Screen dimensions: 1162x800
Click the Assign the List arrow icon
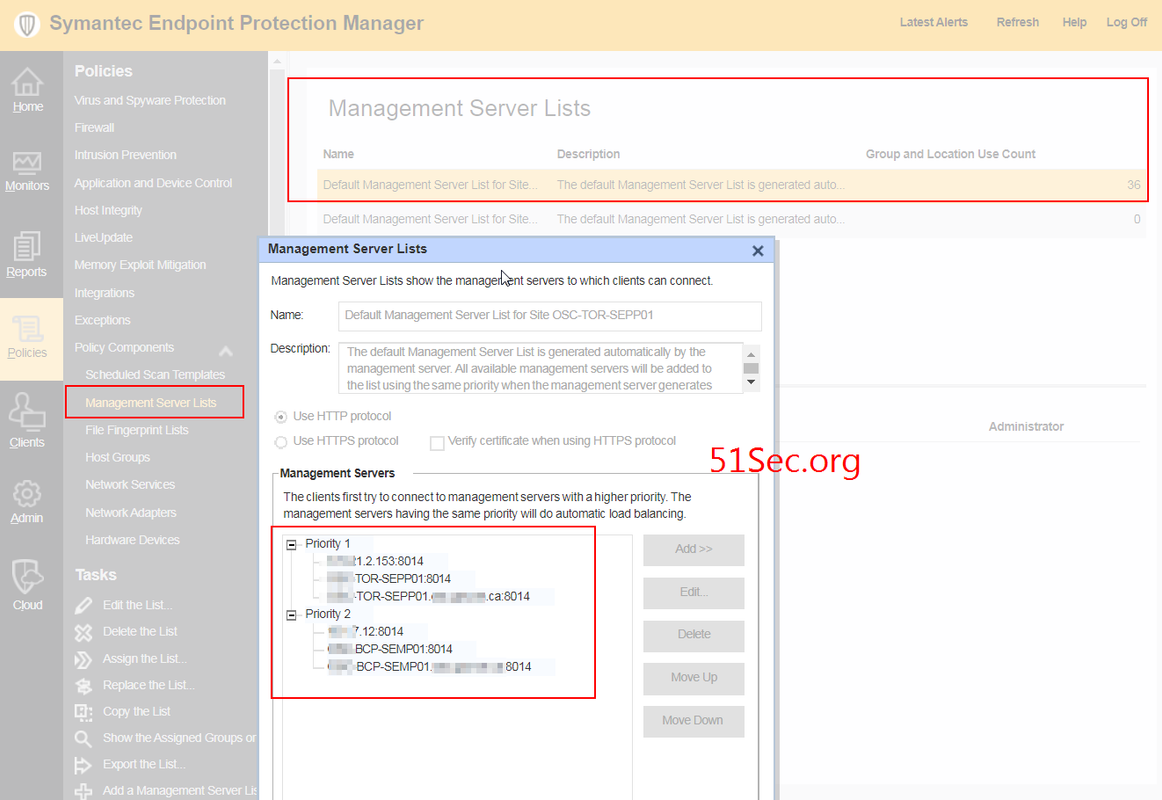coord(84,659)
